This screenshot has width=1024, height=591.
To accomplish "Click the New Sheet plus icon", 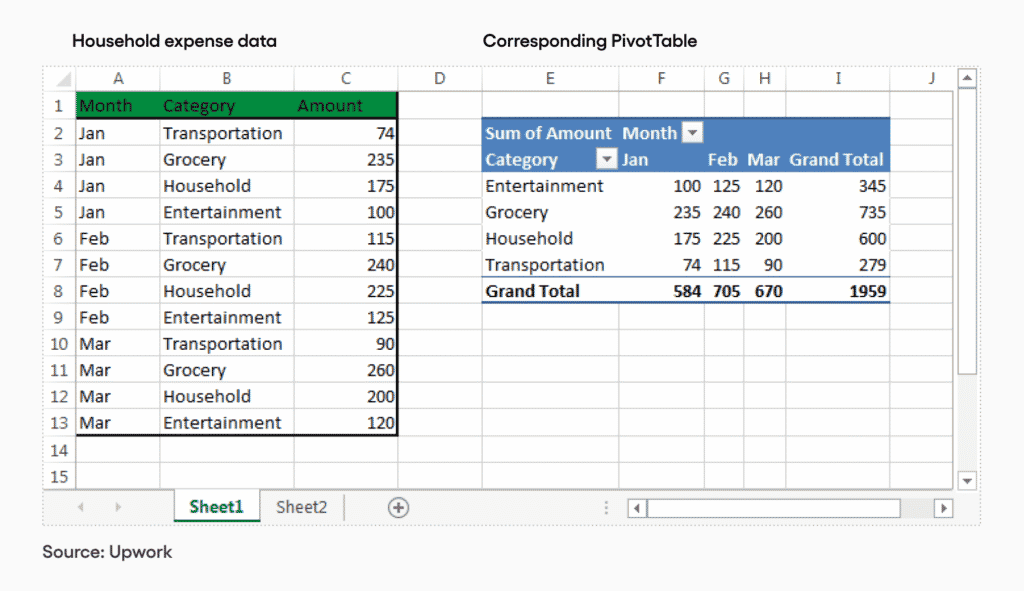I will [x=398, y=507].
